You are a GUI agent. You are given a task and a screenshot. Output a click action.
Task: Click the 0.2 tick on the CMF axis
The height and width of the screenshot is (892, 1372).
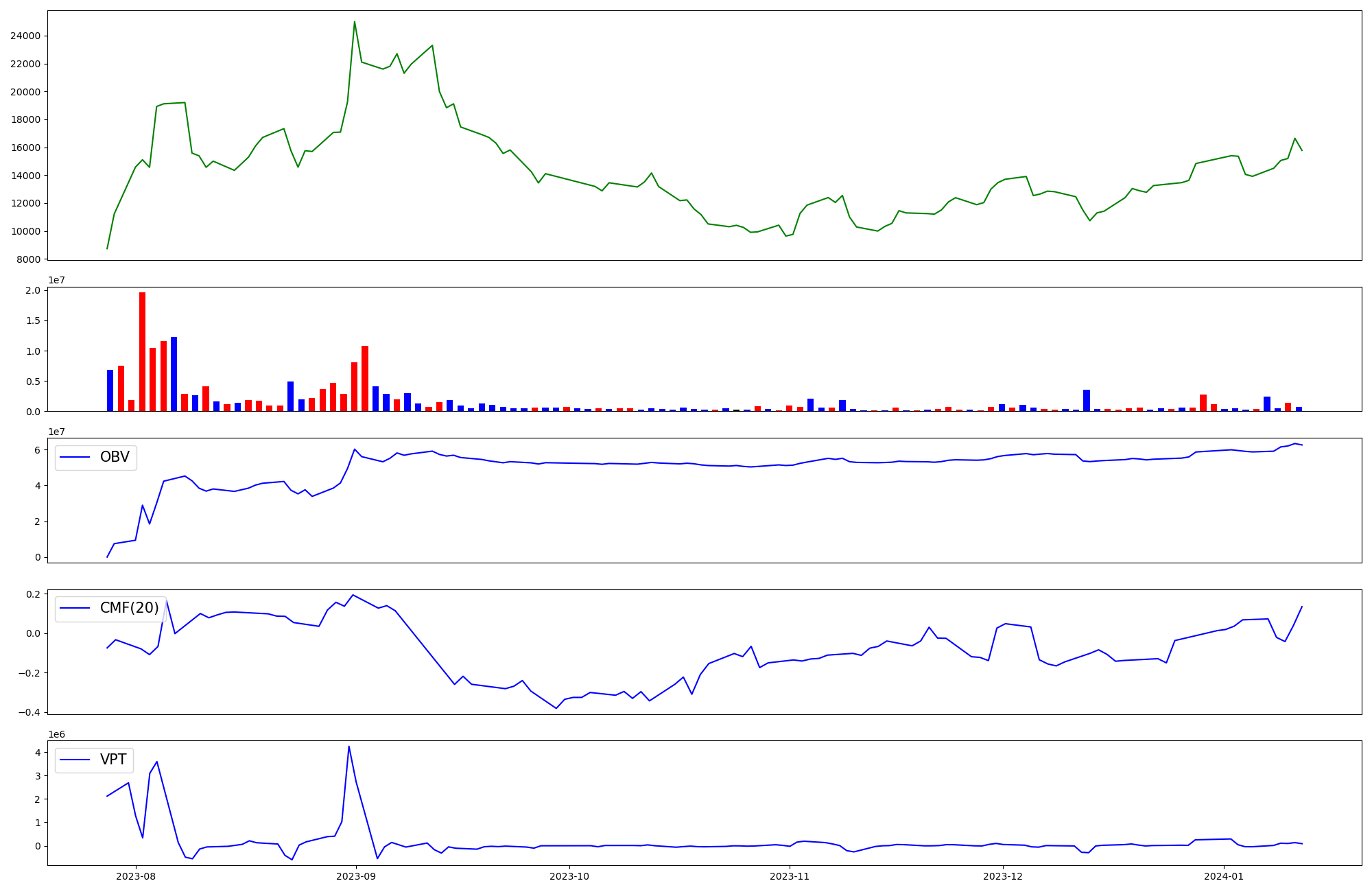pyautogui.click(x=34, y=594)
